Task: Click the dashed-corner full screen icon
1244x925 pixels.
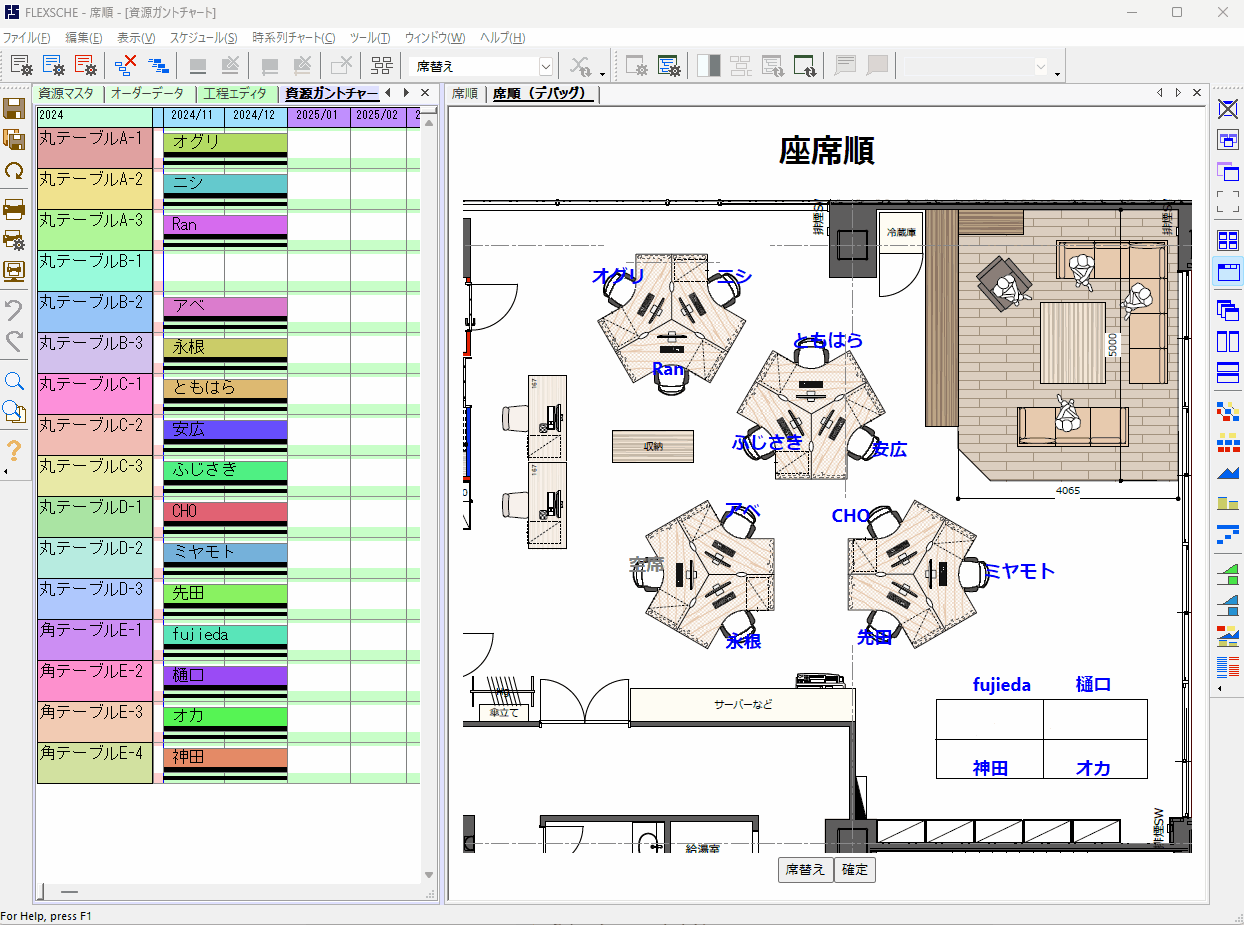Action: pos(1228,202)
